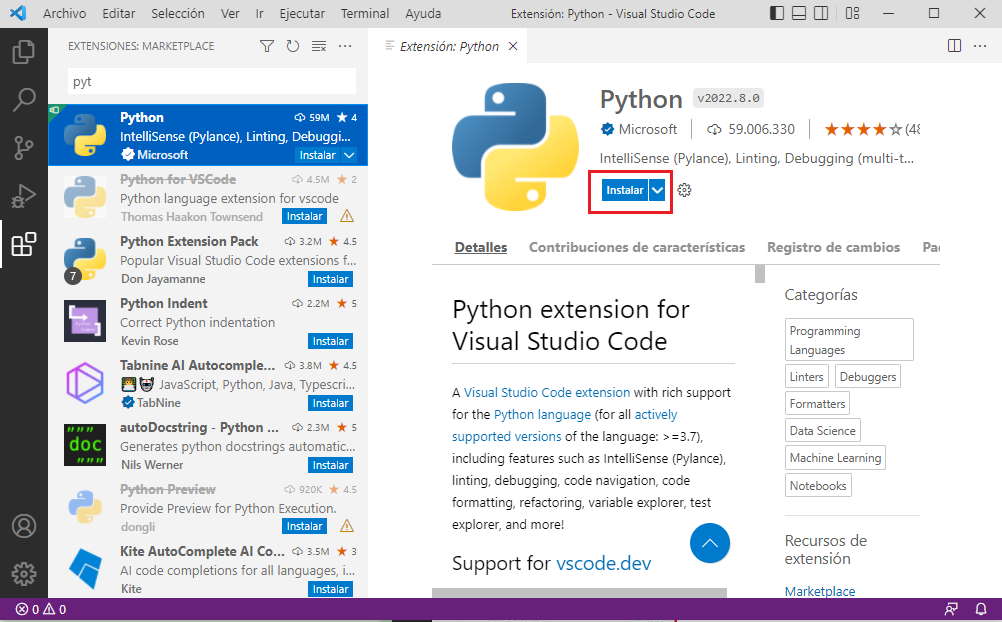Image resolution: width=1002 pixels, height=622 pixels.
Task: Open the Search view in the activity bar
Action: tap(24, 100)
